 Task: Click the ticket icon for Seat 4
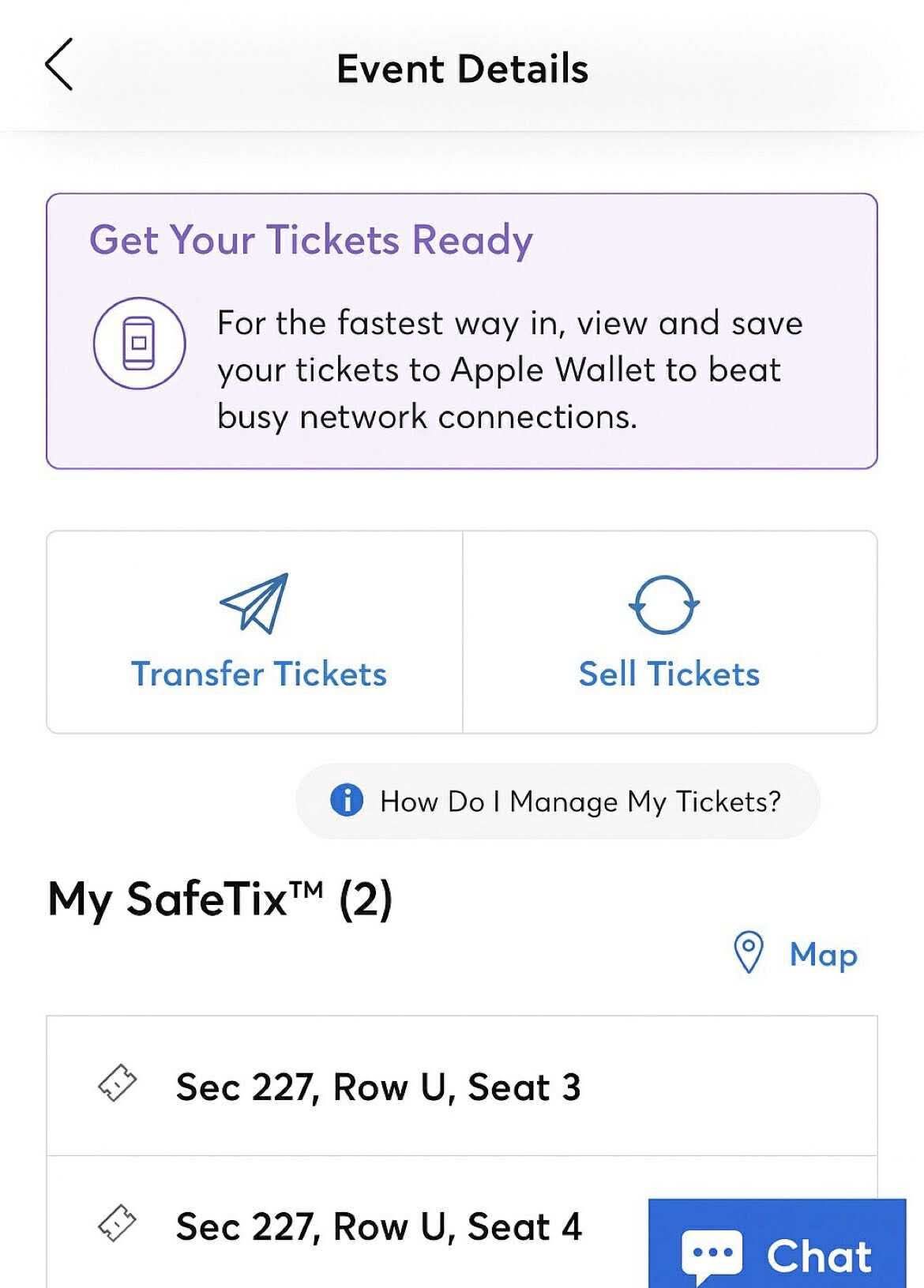118,1226
